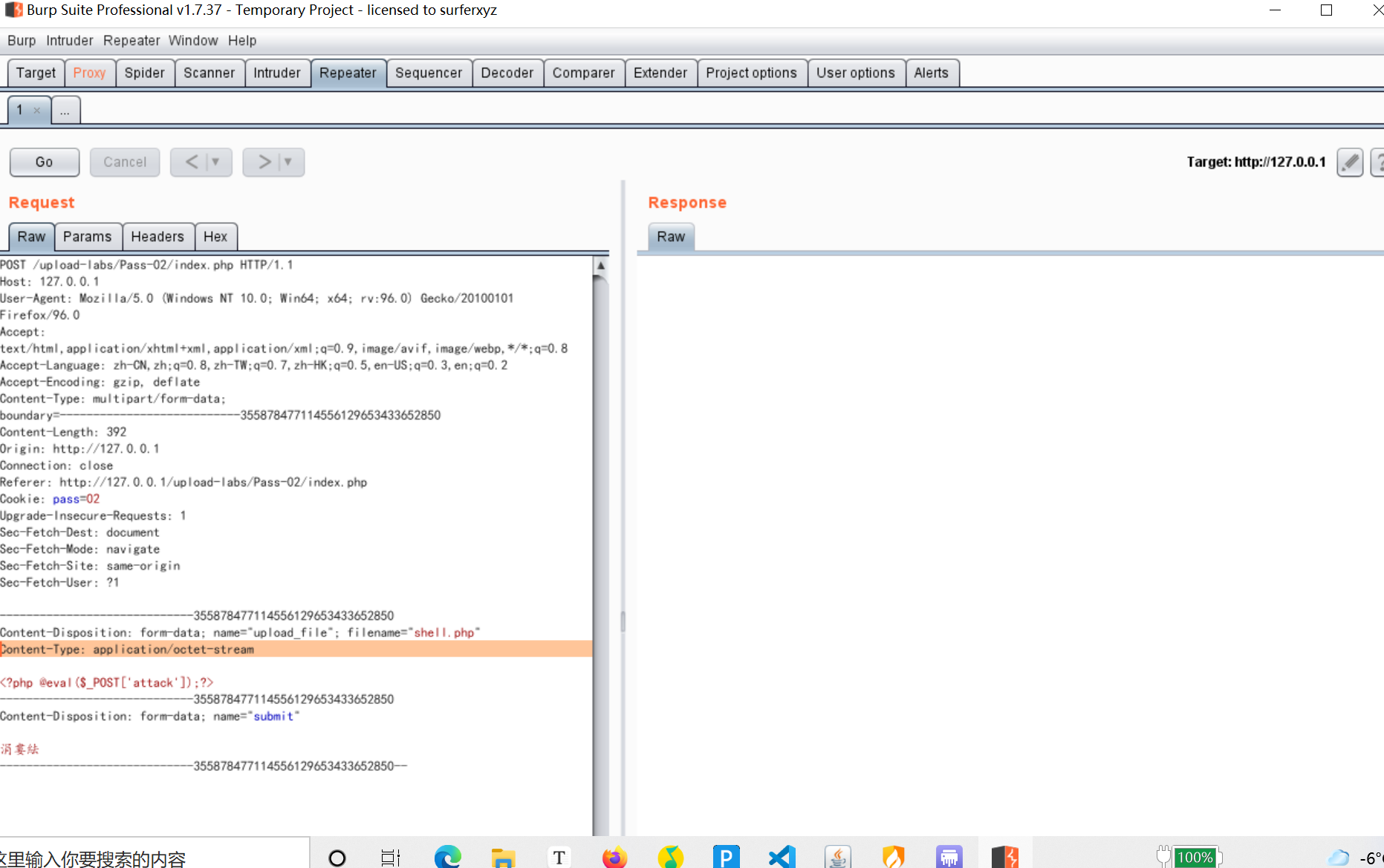Open the Burp menu

(22, 41)
